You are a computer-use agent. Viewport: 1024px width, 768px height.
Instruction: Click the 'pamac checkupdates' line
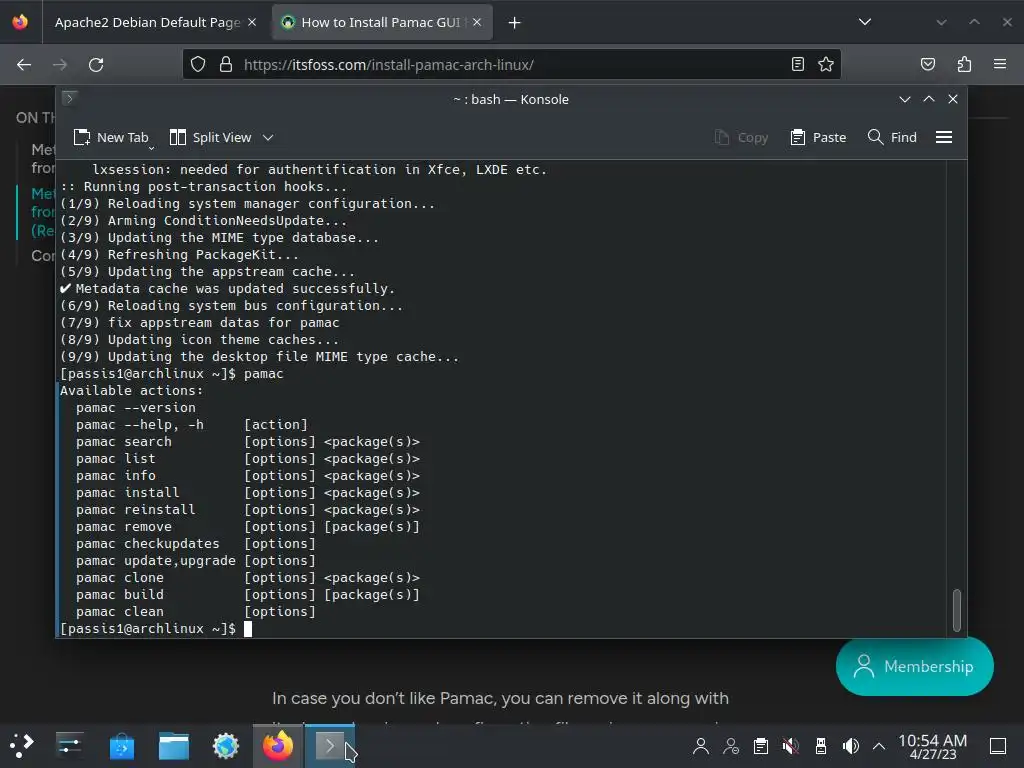pyautogui.click(x=195, y=543)
